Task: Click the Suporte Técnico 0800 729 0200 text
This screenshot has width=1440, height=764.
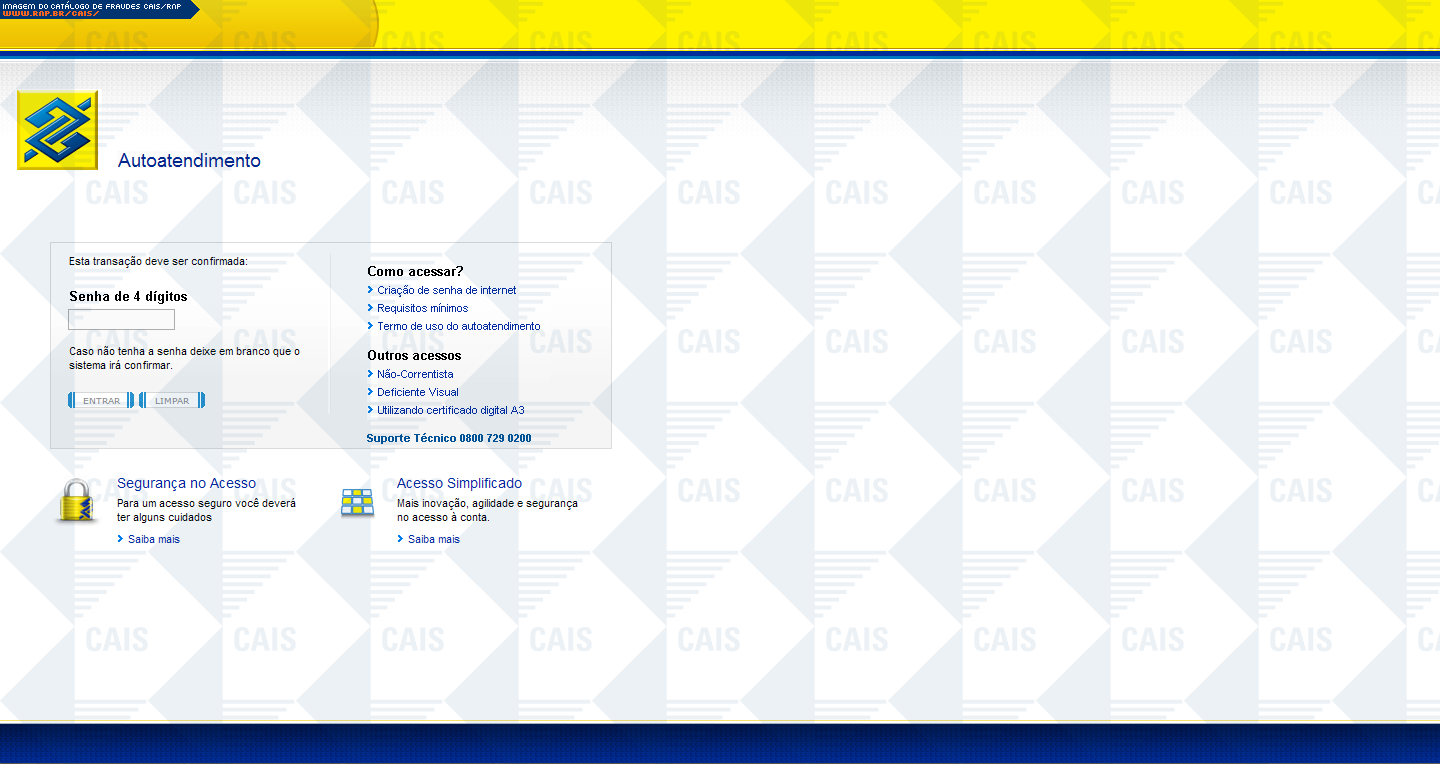Action: pos(448,438)
